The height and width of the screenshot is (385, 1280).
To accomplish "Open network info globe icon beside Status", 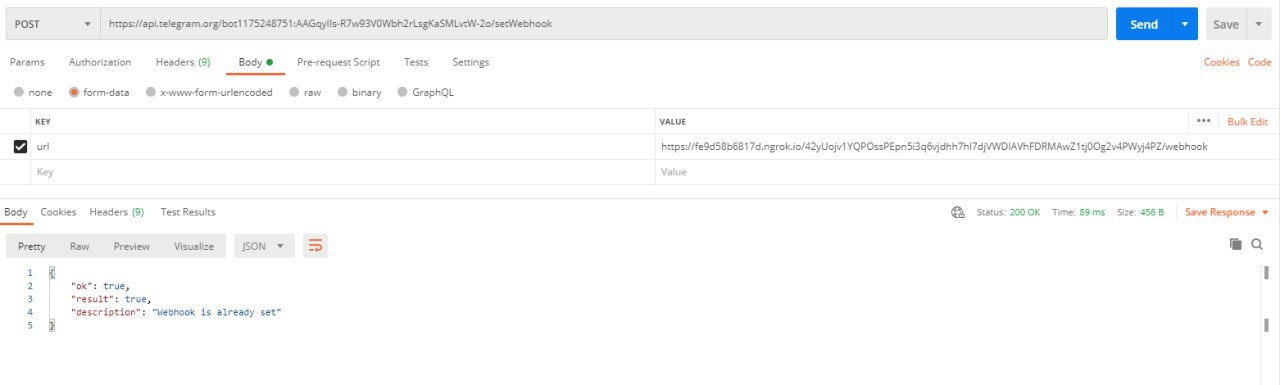I will (x=958, y=212).
